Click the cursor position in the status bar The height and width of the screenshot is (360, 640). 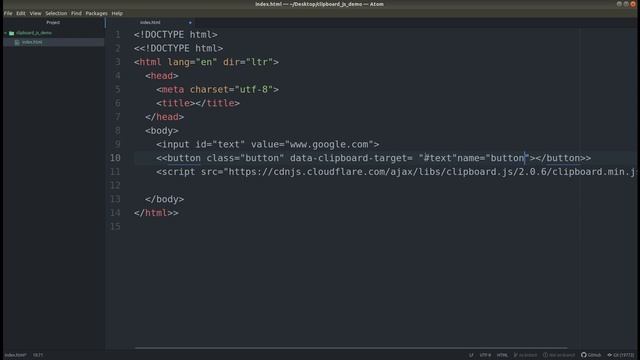pyautogui.click(x=38, y=355)
